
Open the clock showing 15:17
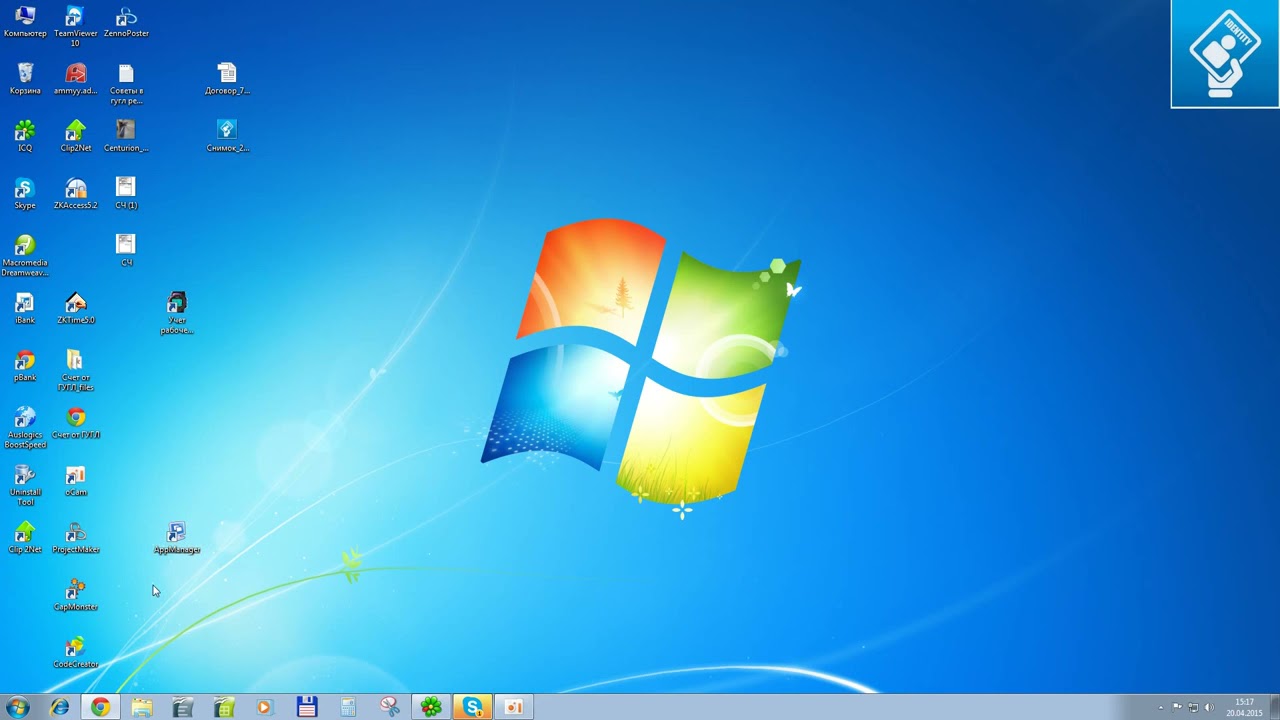point(1244,708)
